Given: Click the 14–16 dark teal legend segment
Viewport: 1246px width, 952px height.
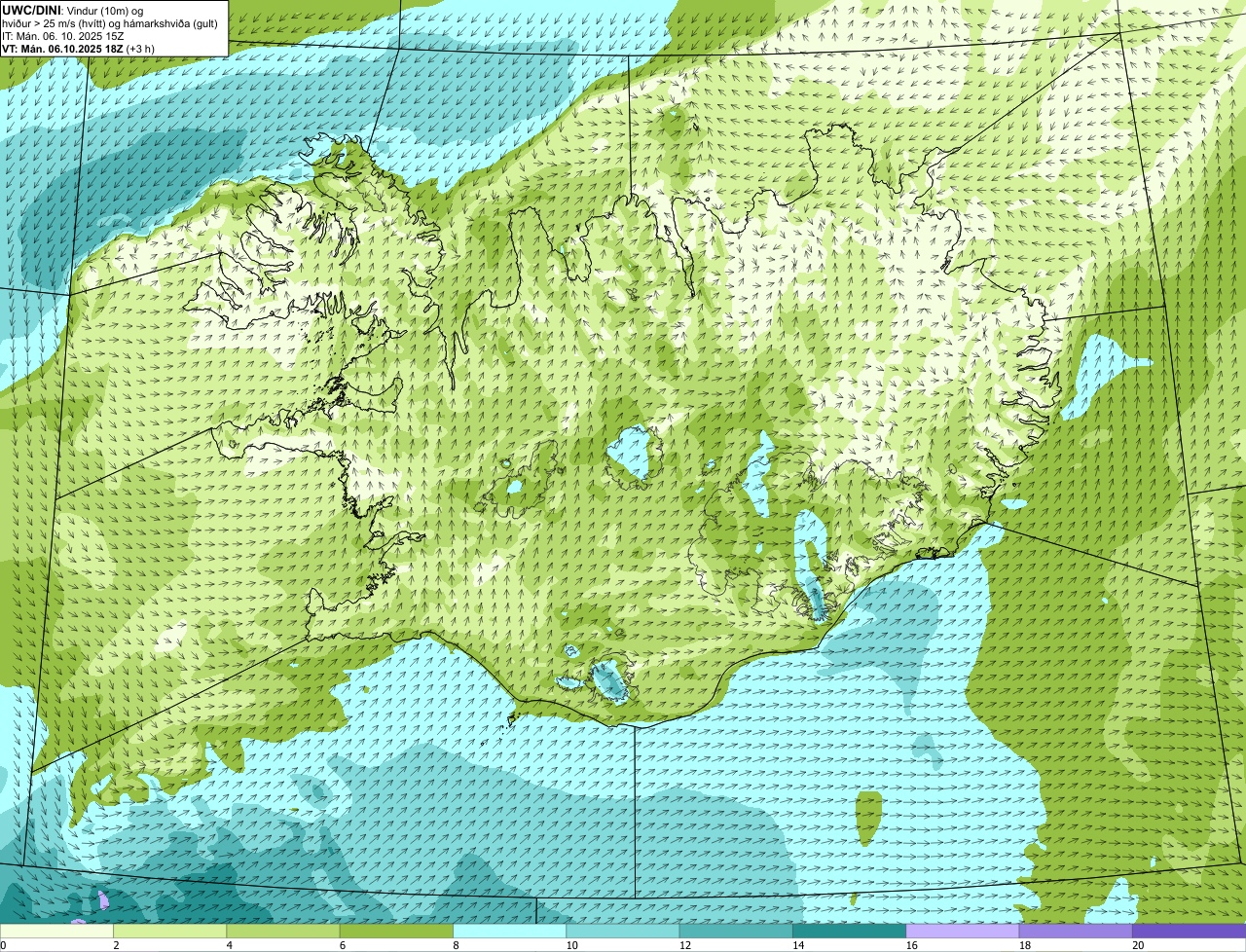Looking at the screenshot, I should (x=849, y=932).
